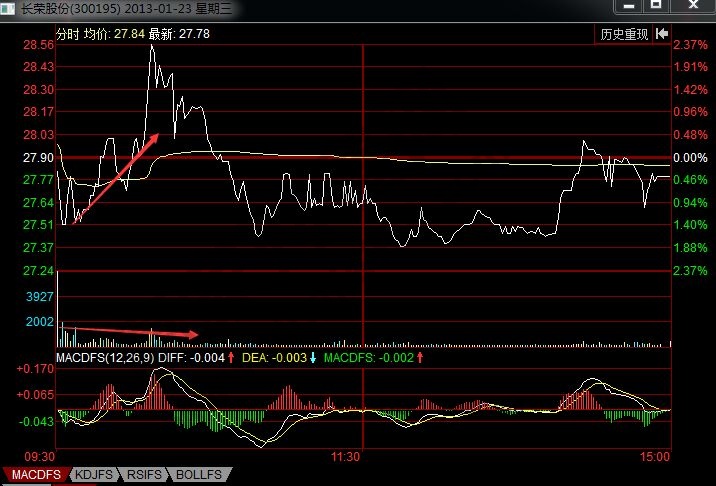
Task: Click the collapse arrow icon beside 历史重现
Action: click(x=660, y=34)
